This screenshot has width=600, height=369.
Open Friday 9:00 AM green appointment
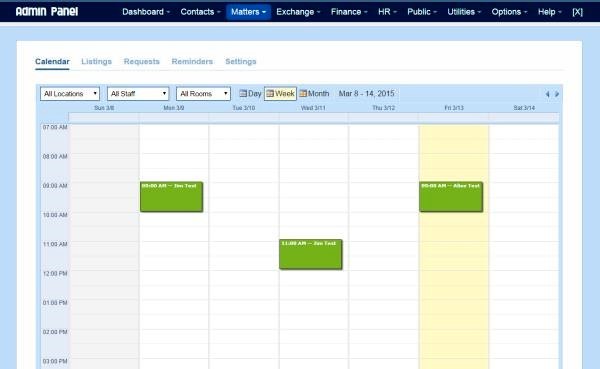pos(451,197)
